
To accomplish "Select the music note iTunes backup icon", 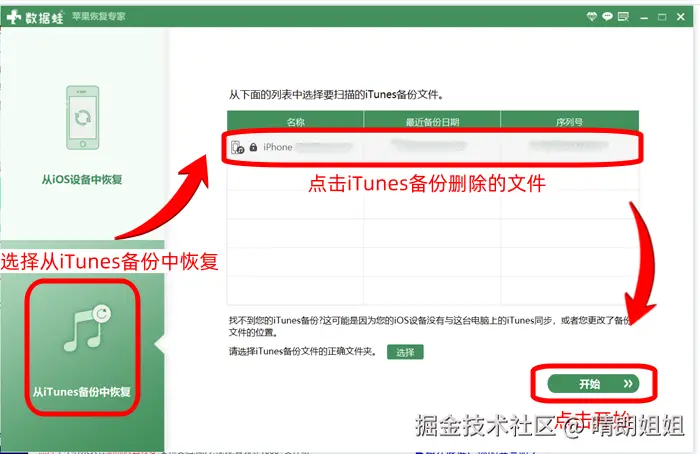I will tap(87, 328).
